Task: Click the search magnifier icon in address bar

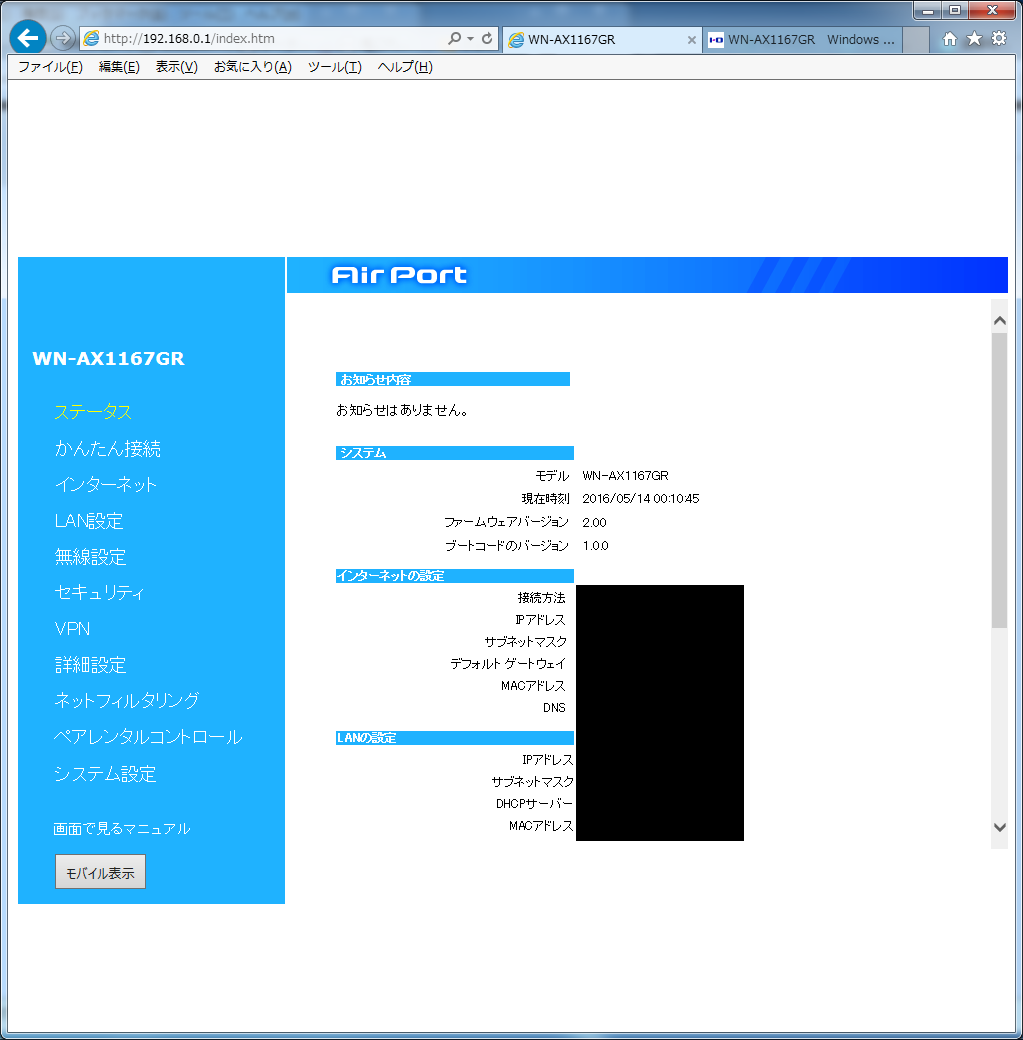Action: pos(454,38)
